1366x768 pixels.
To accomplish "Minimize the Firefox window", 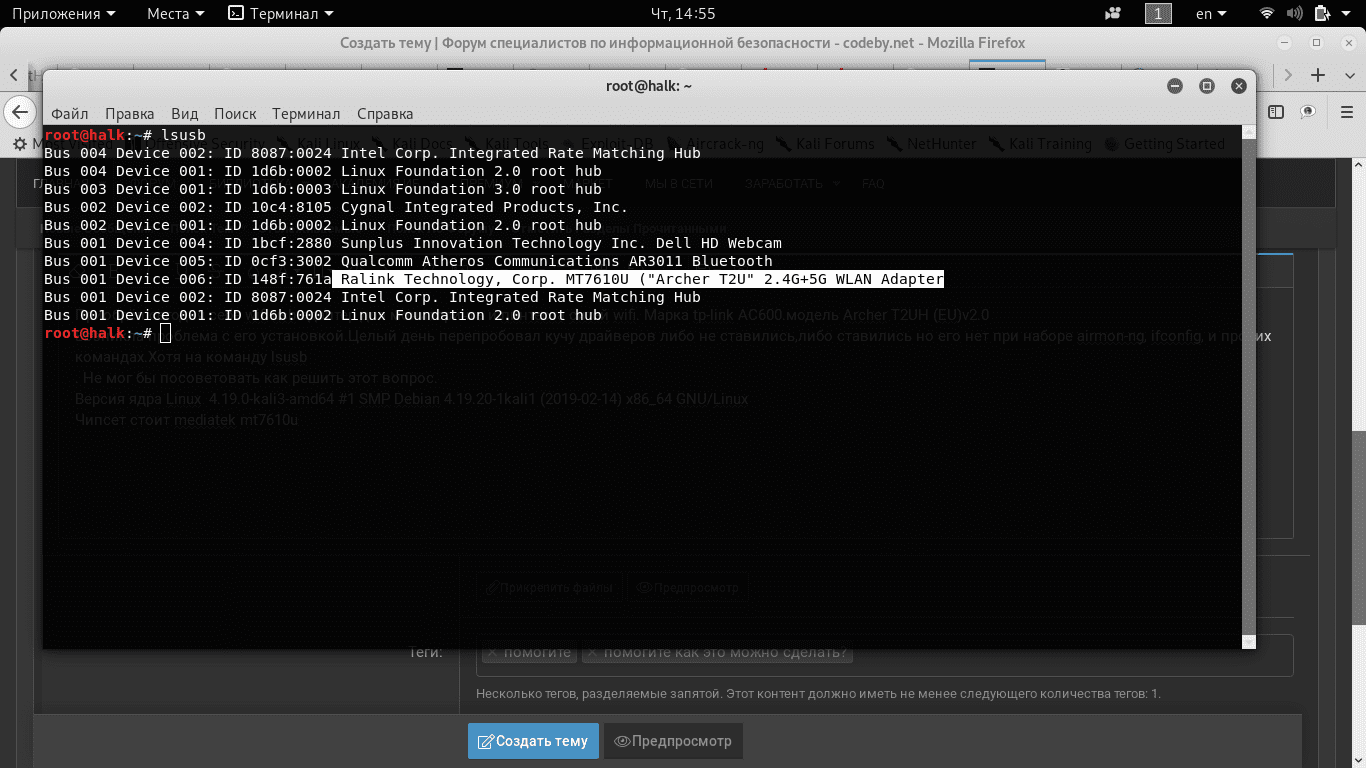I will [1285, 43].
